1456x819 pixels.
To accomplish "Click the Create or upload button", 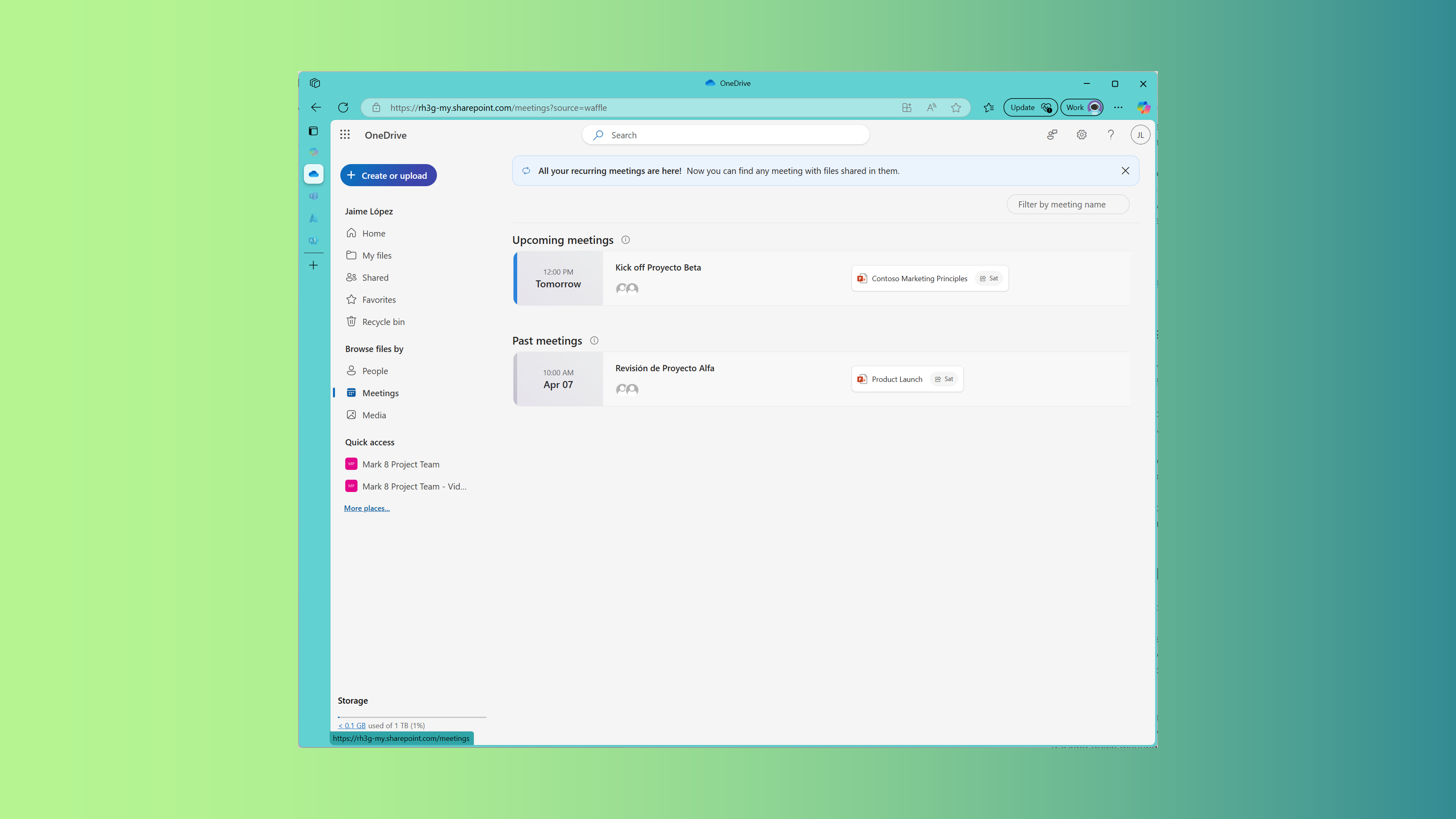I will point(388,175).
